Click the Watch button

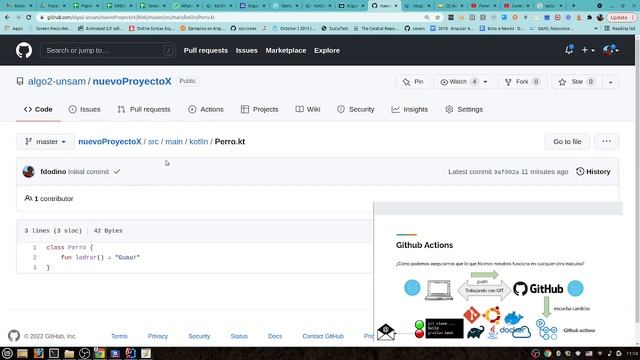coord(458,82)
